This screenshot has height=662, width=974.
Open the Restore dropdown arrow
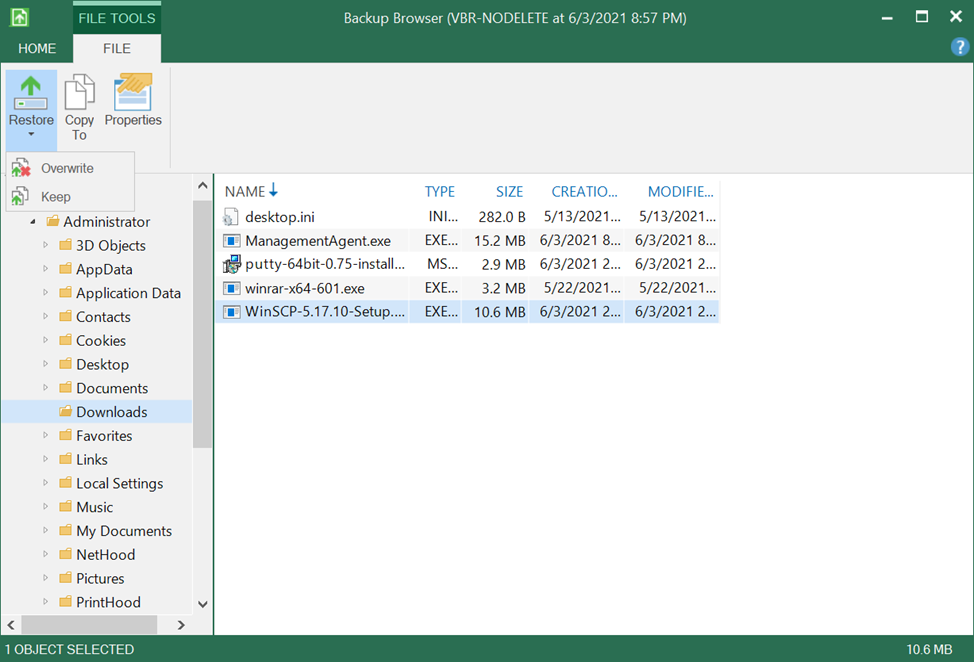(31, 135)
